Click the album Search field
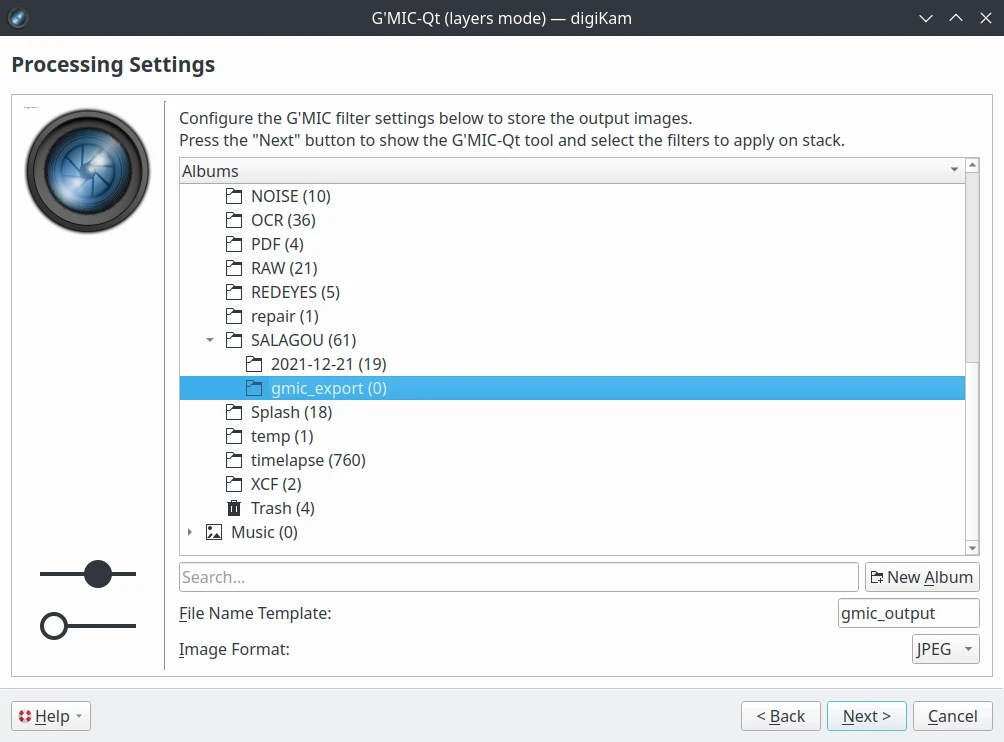This screenshot has height=742, width=1004. [x=518, y=577]
